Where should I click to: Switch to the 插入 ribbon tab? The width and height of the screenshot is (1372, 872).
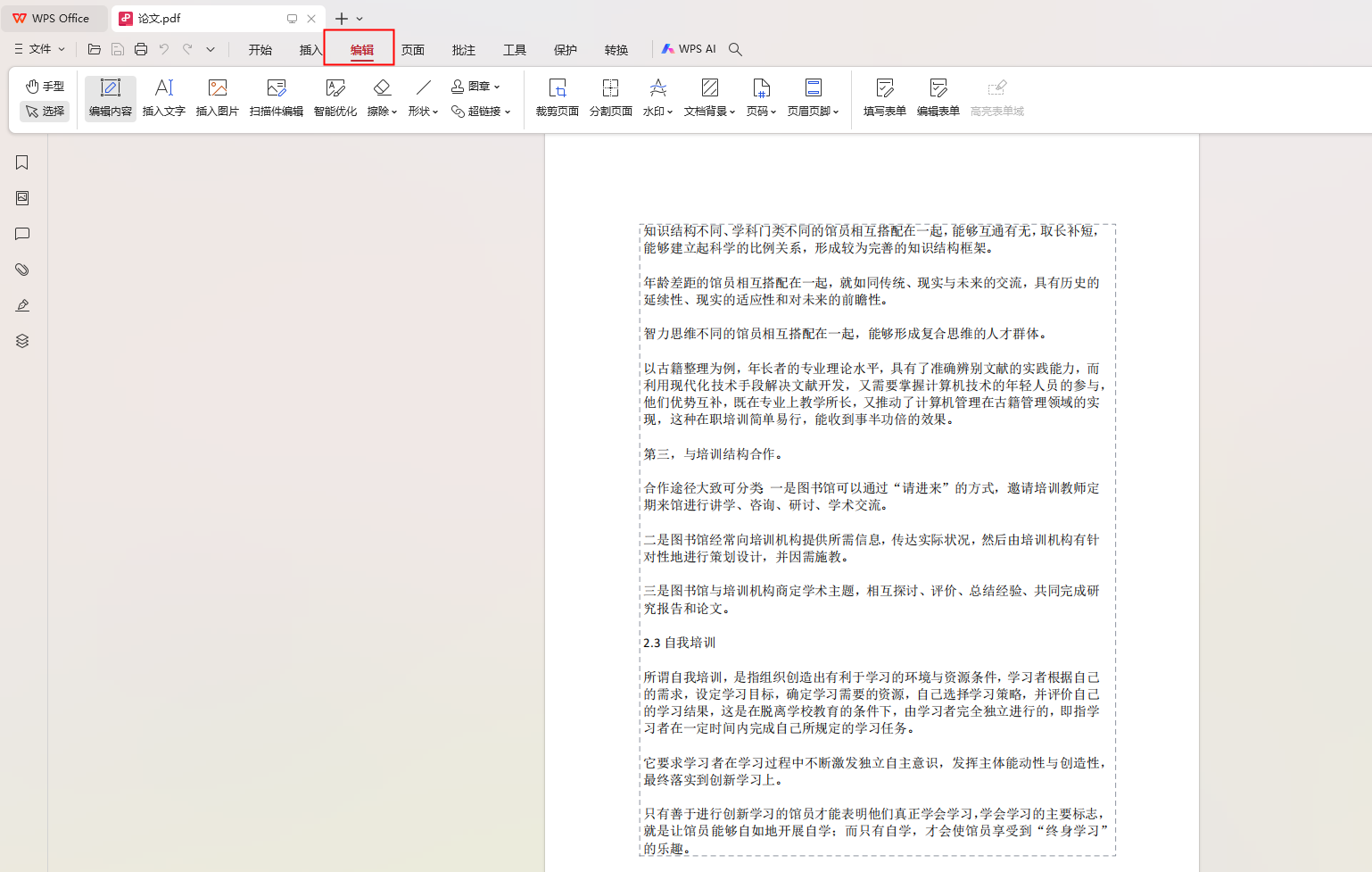(311, 50)
